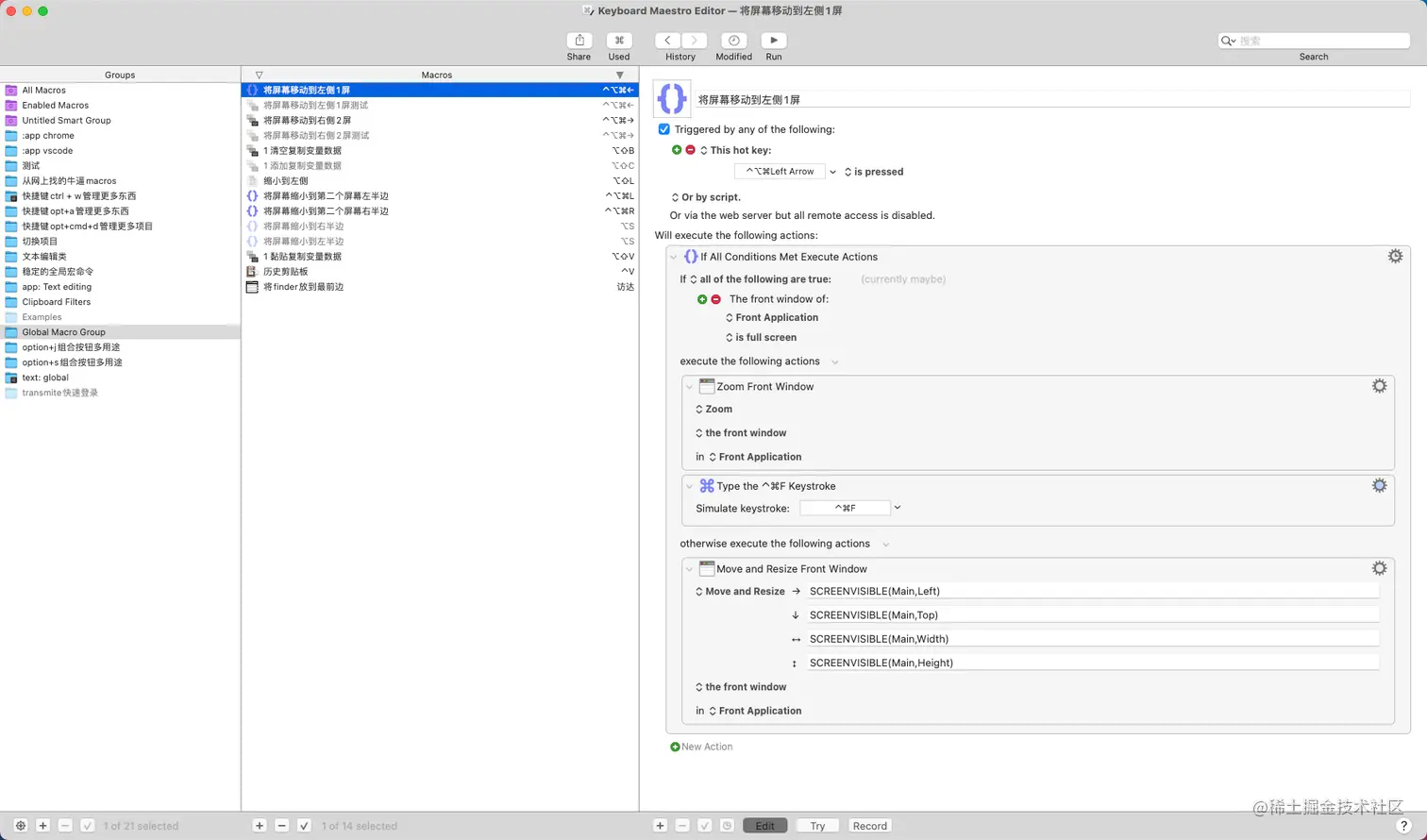Image resolution: width=1427 pixels, height=840 pixels.
Task: Click the Share toolbar icon
Action: tap(579, 41)
